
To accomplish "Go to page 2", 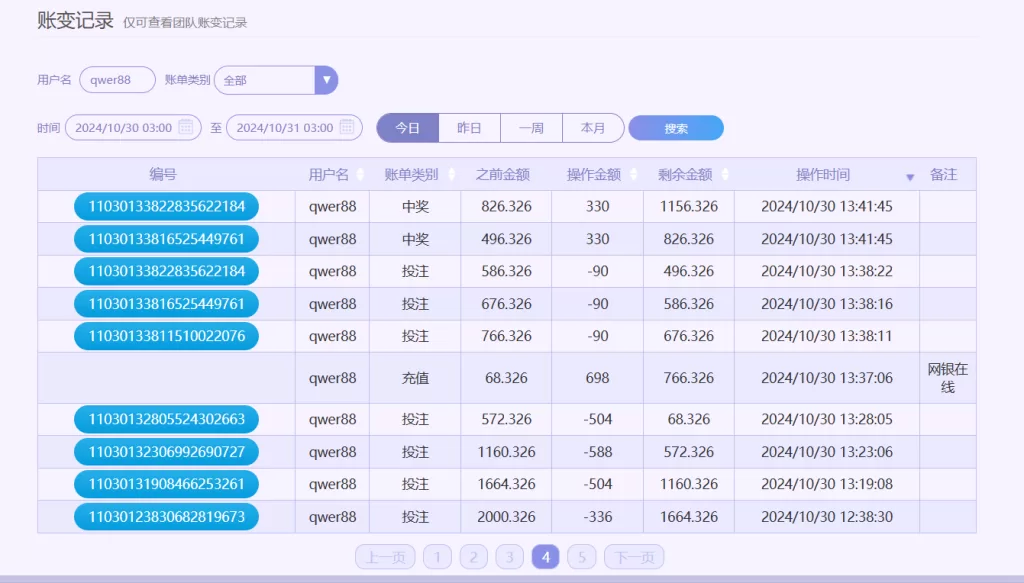I will pos(473,557).
